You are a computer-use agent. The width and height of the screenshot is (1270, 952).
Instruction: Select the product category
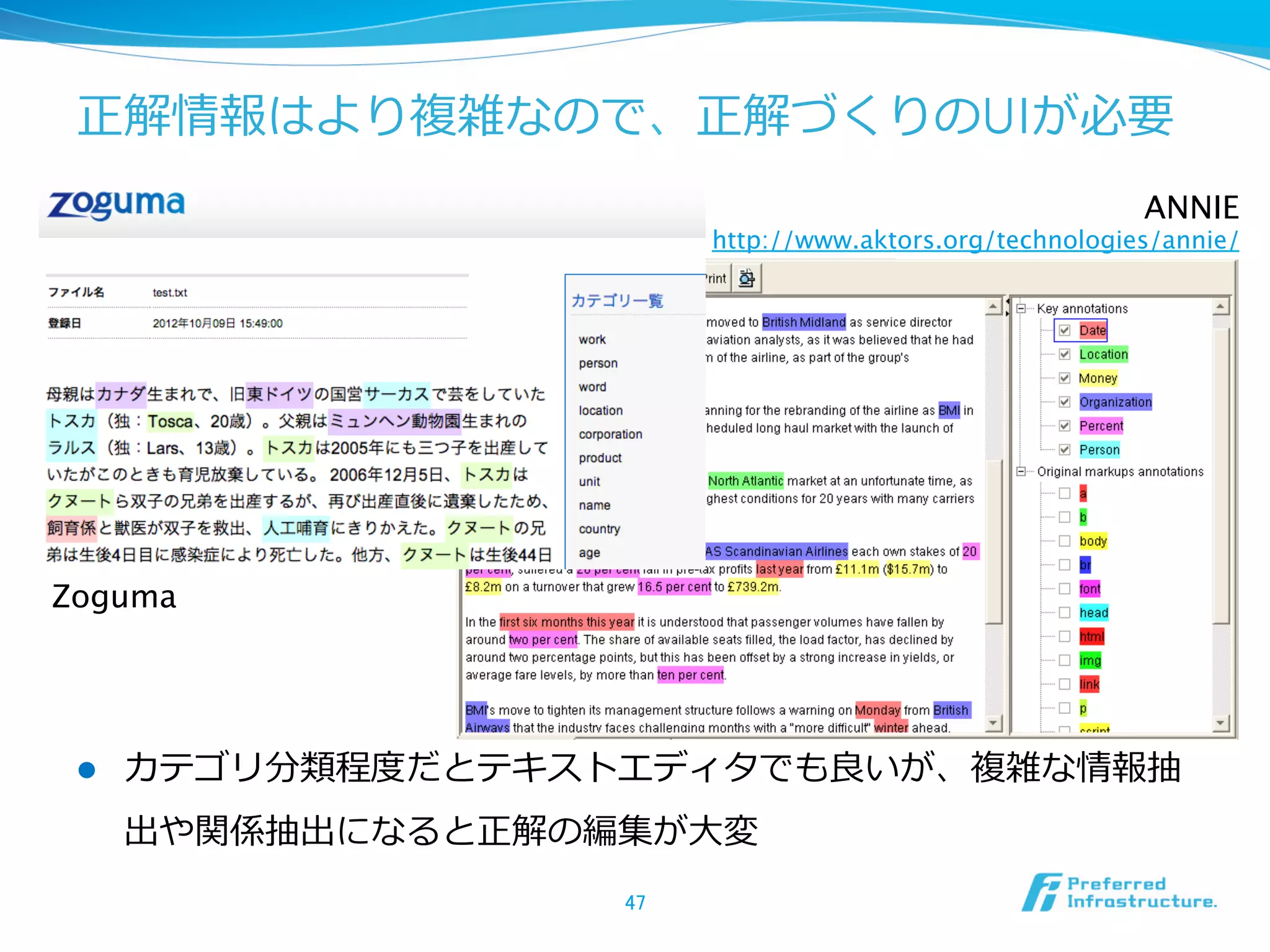coord(600,458)
